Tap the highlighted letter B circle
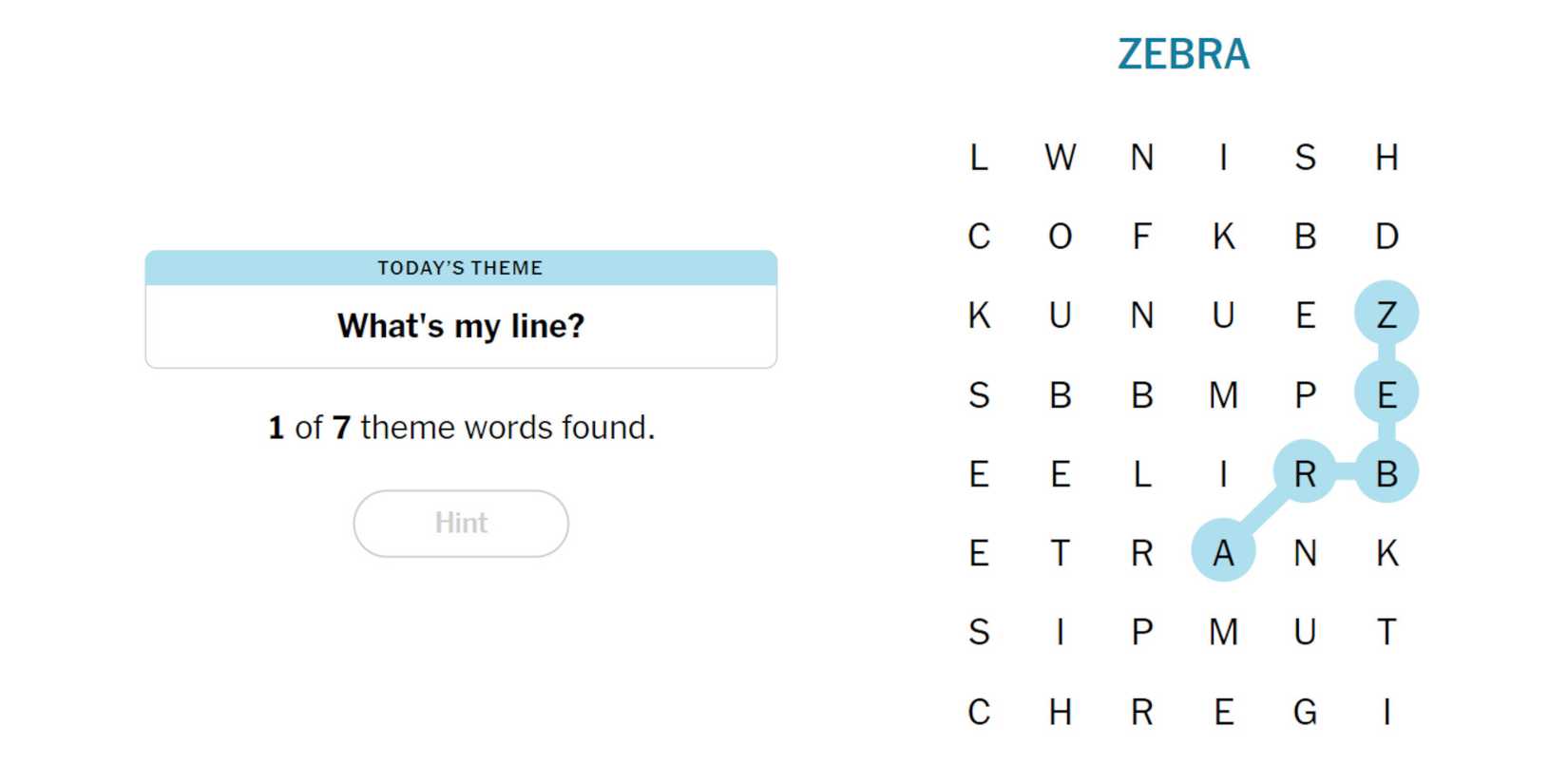The height and width of the screenshot is (784, 1568). click(x=1386, y=472)
